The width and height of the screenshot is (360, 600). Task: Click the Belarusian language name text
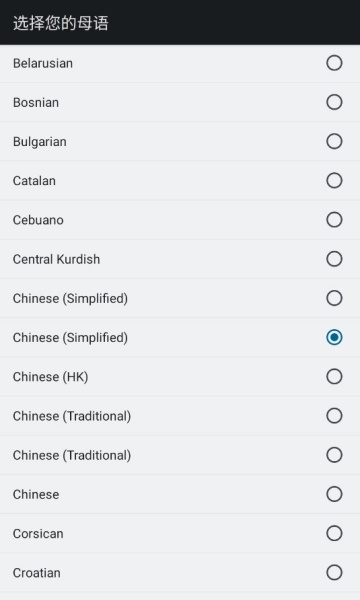coord(42,63)
